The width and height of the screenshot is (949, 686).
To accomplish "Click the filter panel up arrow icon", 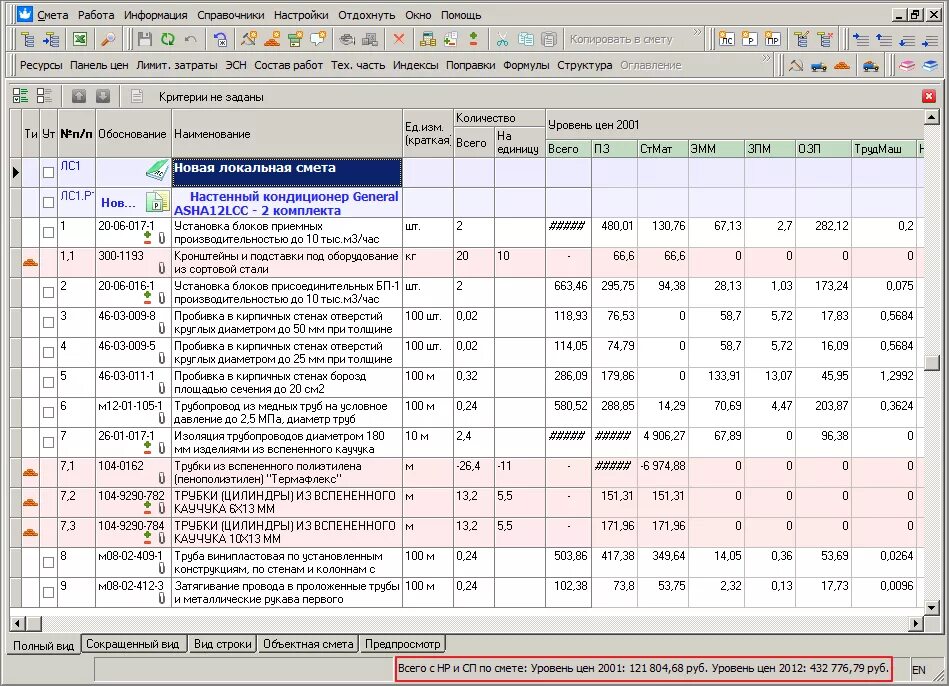I will coord(79,97).
